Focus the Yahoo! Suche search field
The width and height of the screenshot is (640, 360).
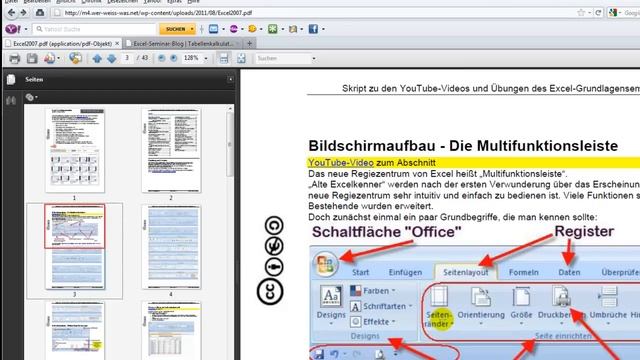pyautogui.click(x=95, y=29)
